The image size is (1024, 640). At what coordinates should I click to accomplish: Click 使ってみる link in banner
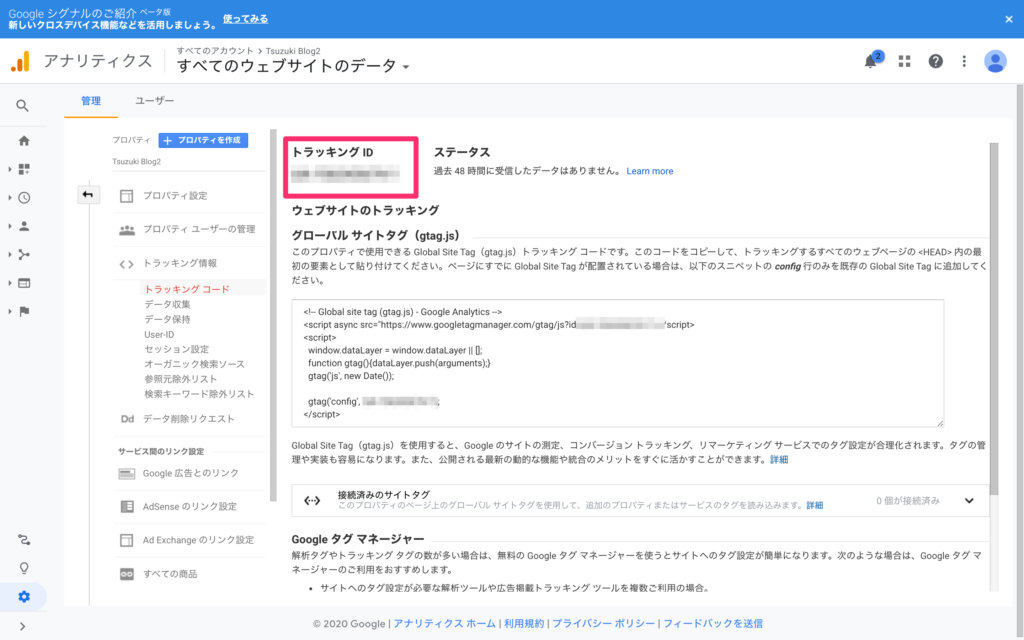point(246,19)
